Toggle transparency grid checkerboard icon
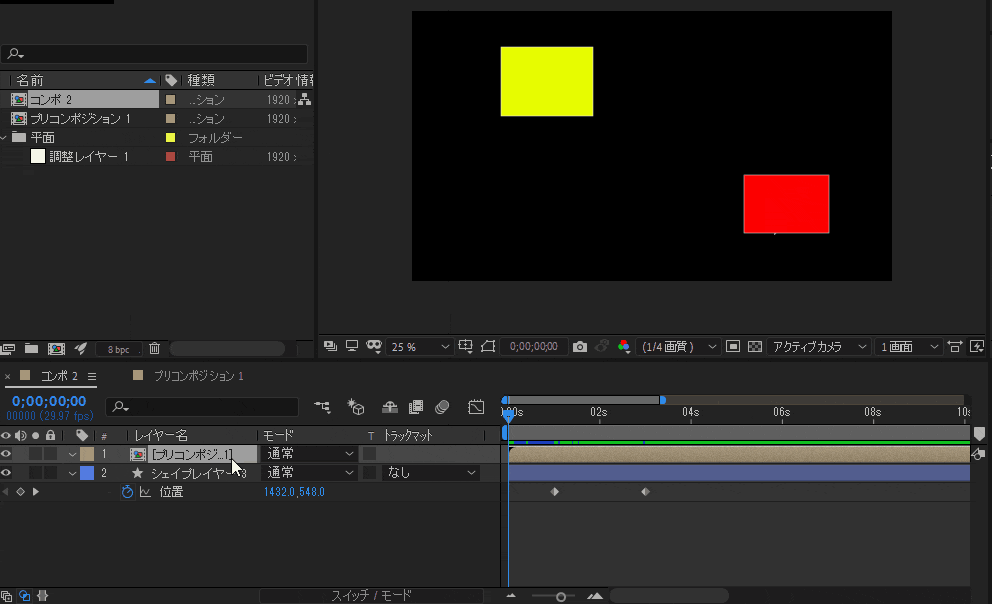Viewport: 992px width, 604px height. point(755,346)
